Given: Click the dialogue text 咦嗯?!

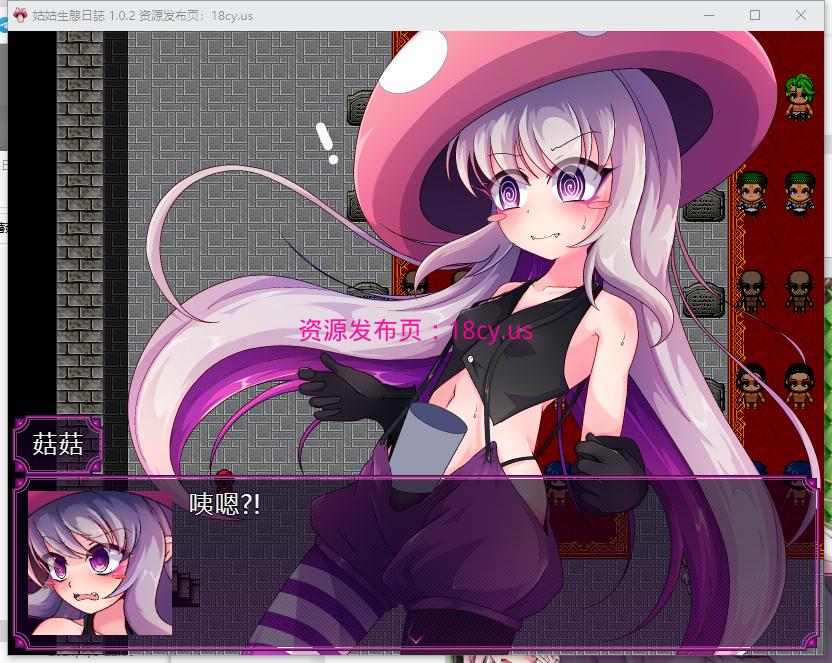Looking at the screenshot, I should click(224, 504).
